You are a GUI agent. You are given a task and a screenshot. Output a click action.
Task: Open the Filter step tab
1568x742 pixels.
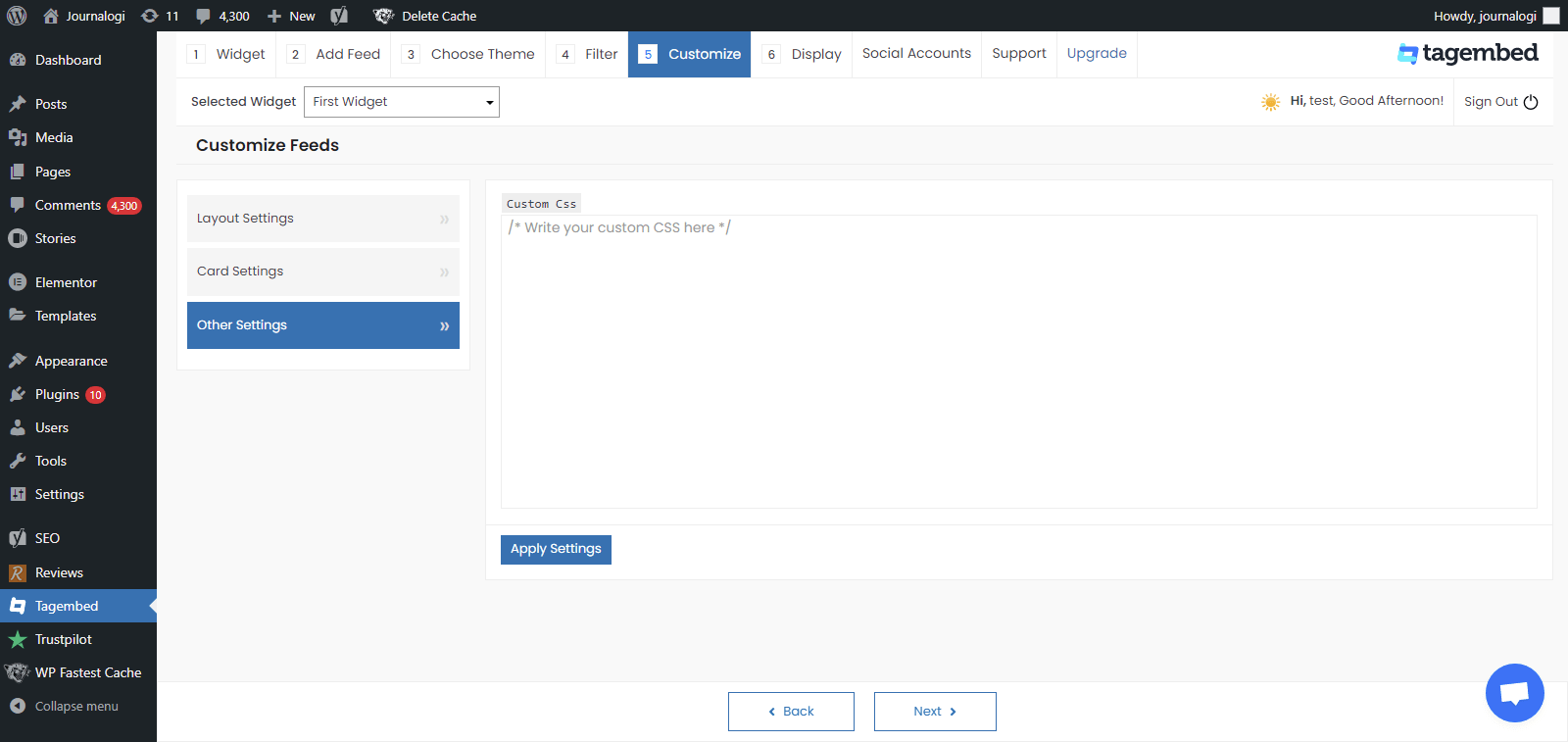(x=587, y=54)
